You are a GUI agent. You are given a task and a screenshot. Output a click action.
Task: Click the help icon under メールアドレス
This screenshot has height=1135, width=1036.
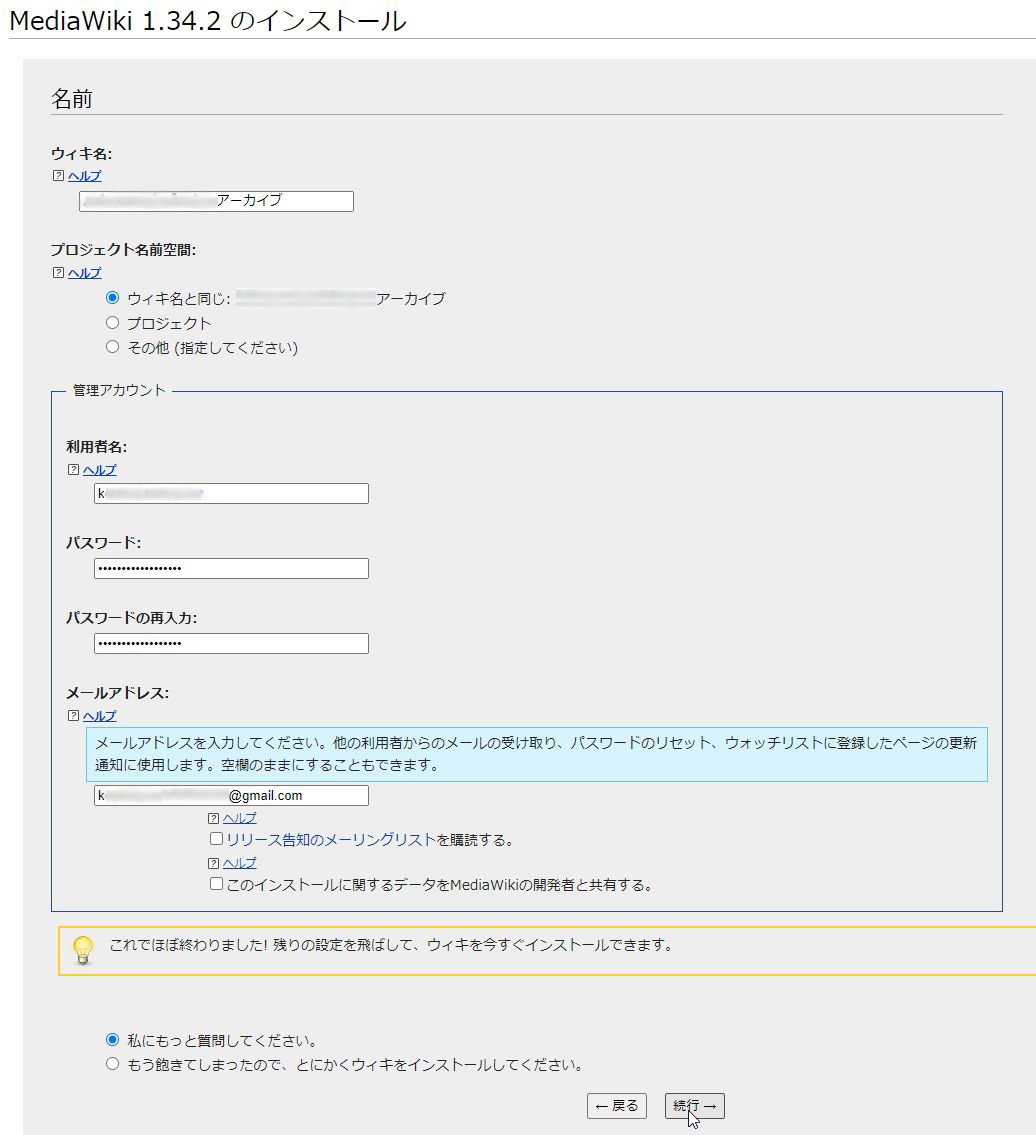(73, 716)
